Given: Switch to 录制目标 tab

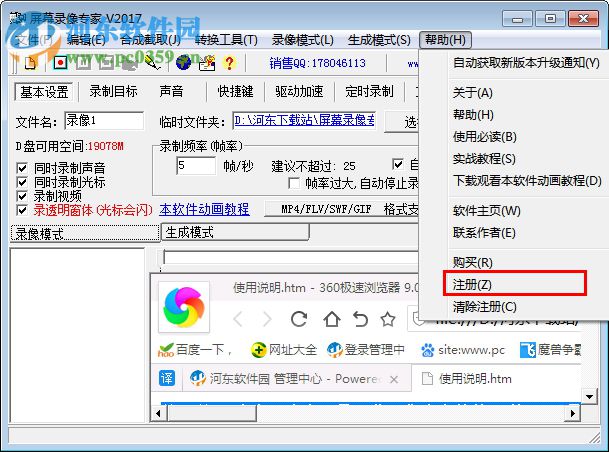Looking at the screenshot, I should pos(113,92).
